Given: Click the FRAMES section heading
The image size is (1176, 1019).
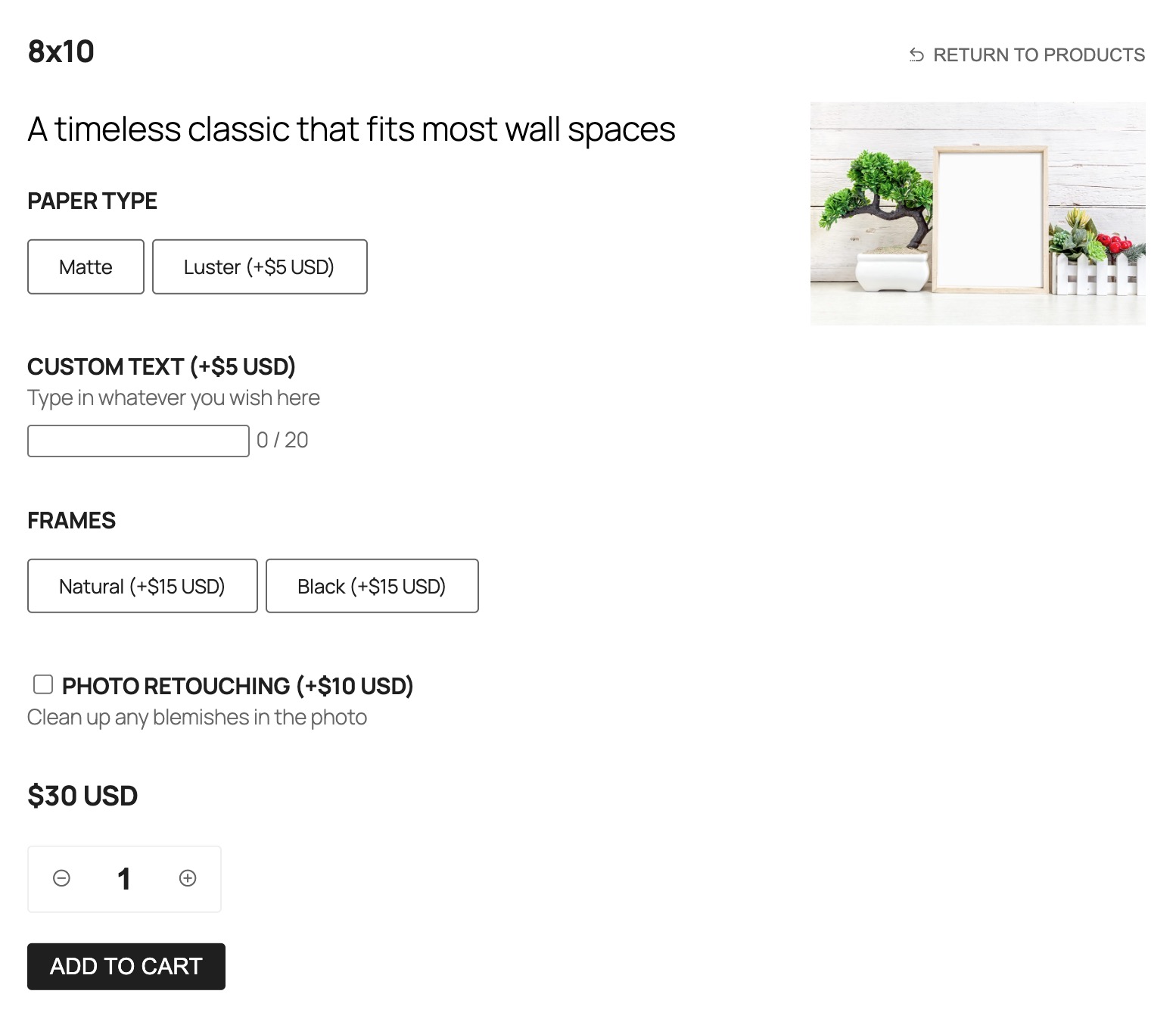Looking at the screenshot, I should [72, 520].
